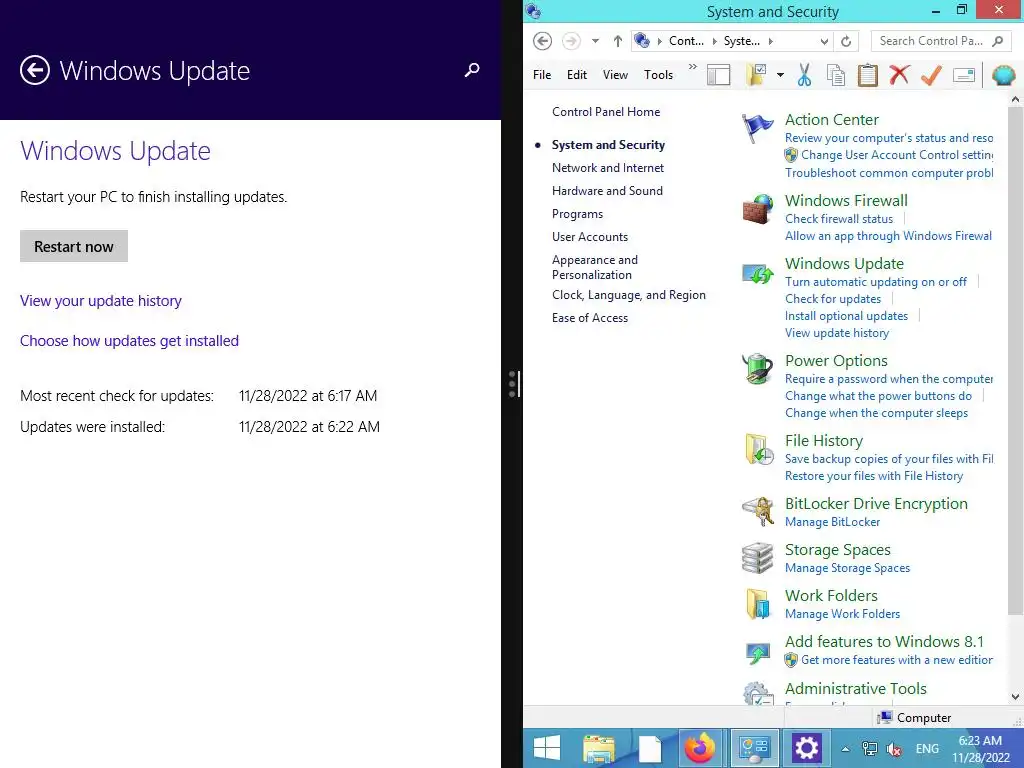Open the View menu

point(615,74)
